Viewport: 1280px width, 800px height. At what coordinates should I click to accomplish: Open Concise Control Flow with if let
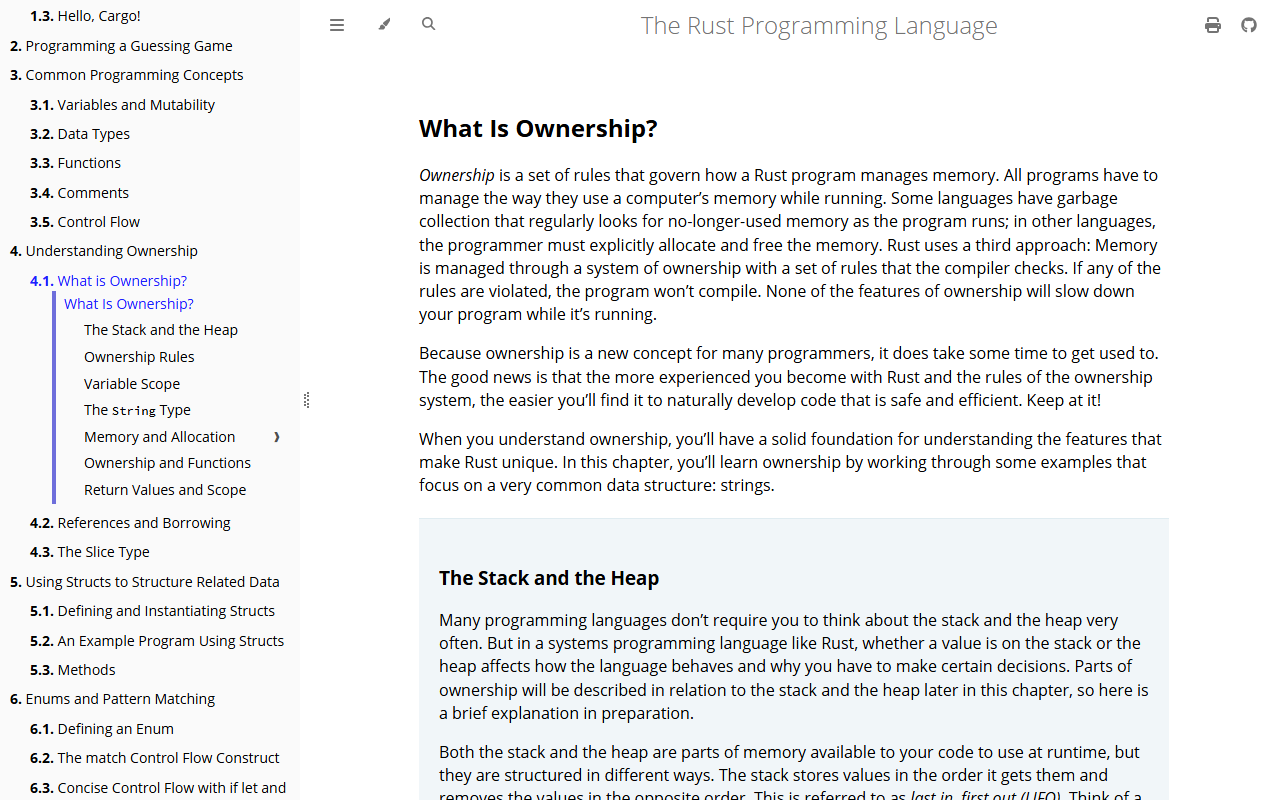[x=158, y=788]
